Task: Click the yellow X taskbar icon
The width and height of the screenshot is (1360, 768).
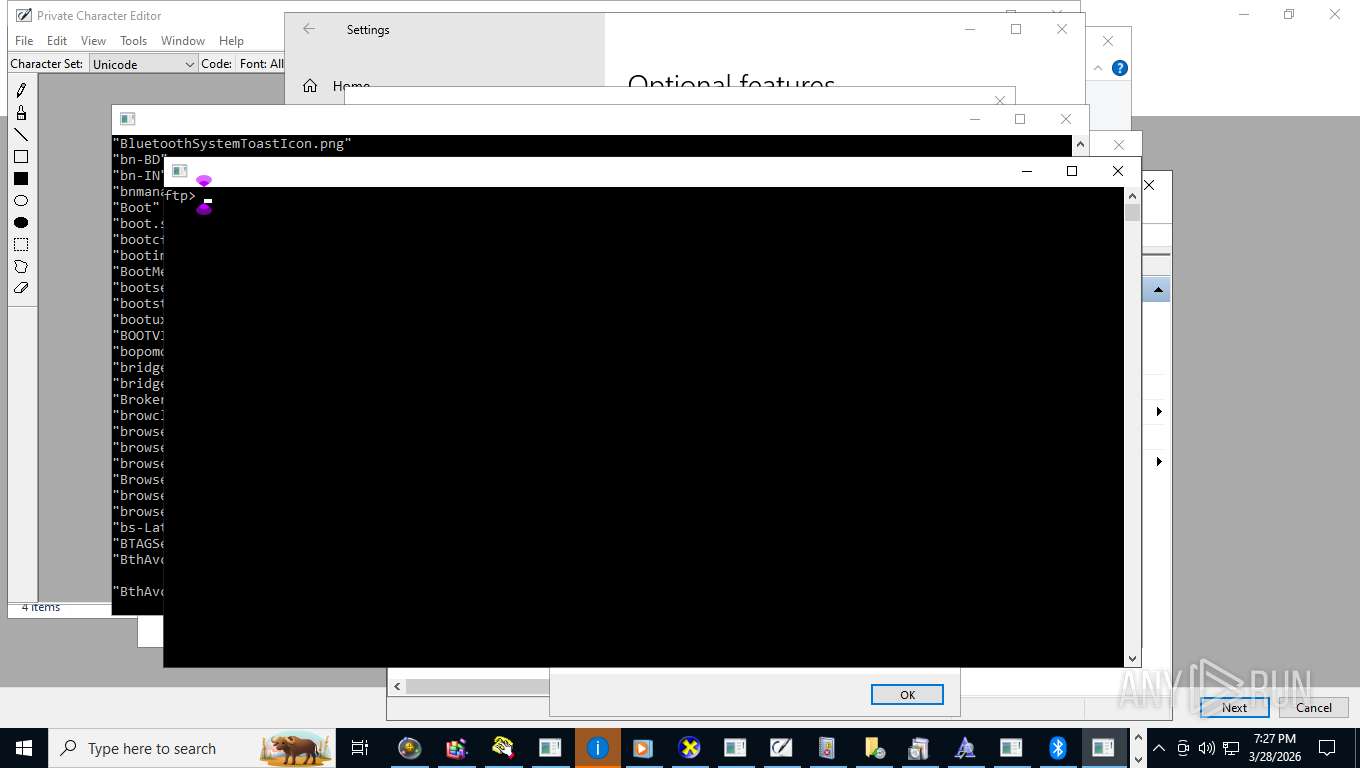Action: 689,748
